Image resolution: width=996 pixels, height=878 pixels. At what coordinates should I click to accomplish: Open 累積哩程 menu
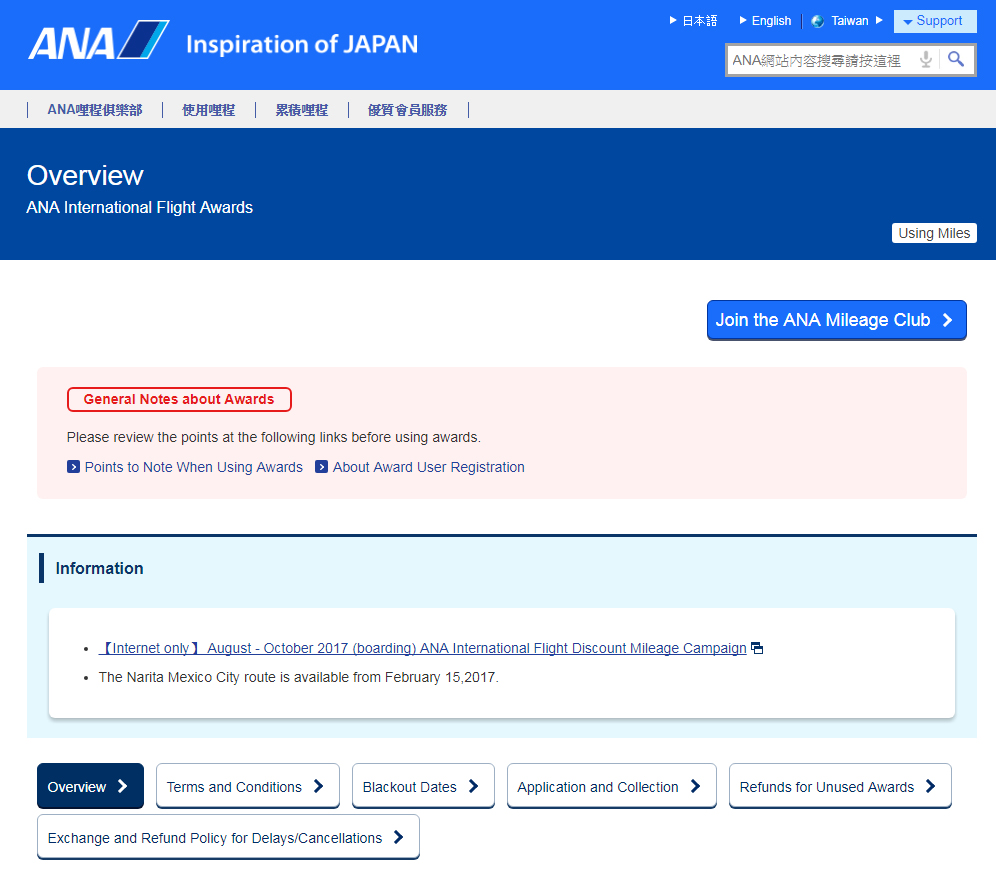pyautogui.click(x=302, y=110)
